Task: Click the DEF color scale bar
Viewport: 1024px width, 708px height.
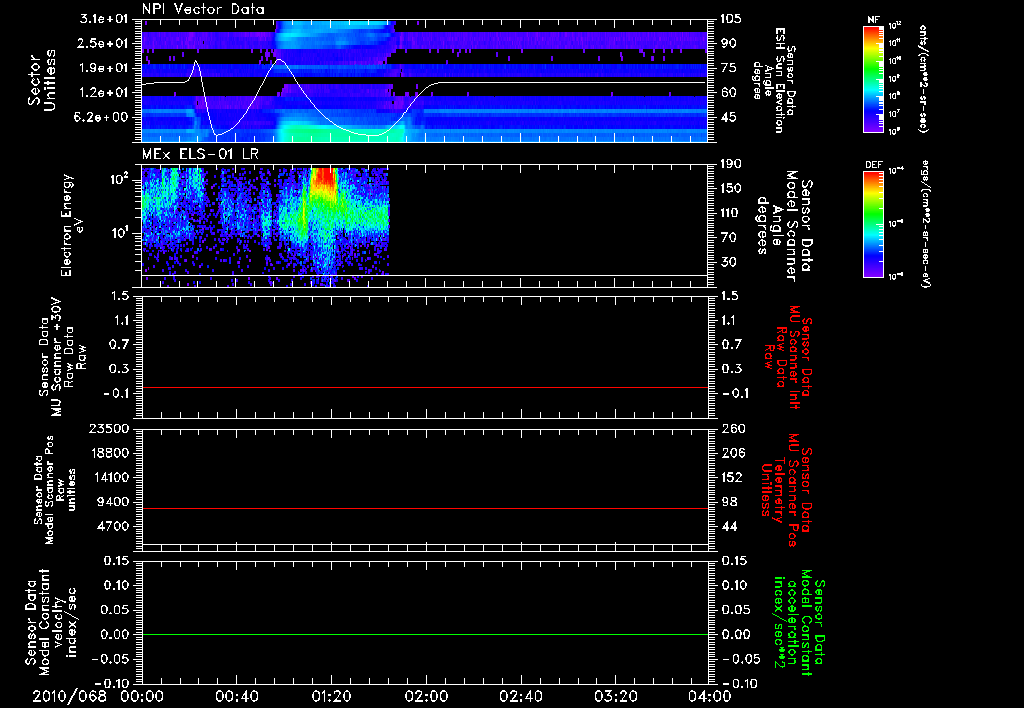Action: click(873, 223)
